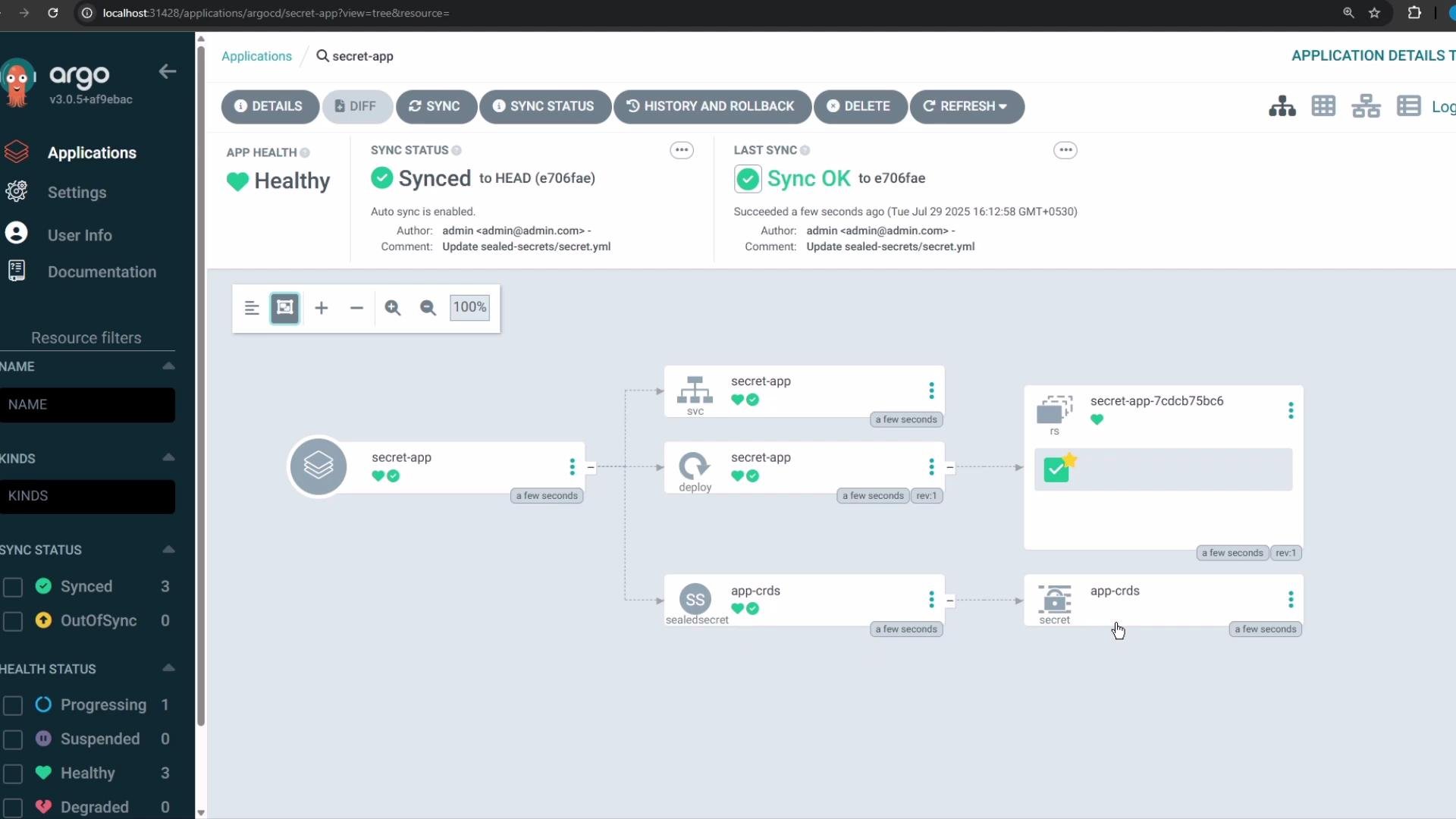This screenshot has width=1456, height=819.
Task: Switch to the tree view icon
Action: click(x=1282, y=106)
